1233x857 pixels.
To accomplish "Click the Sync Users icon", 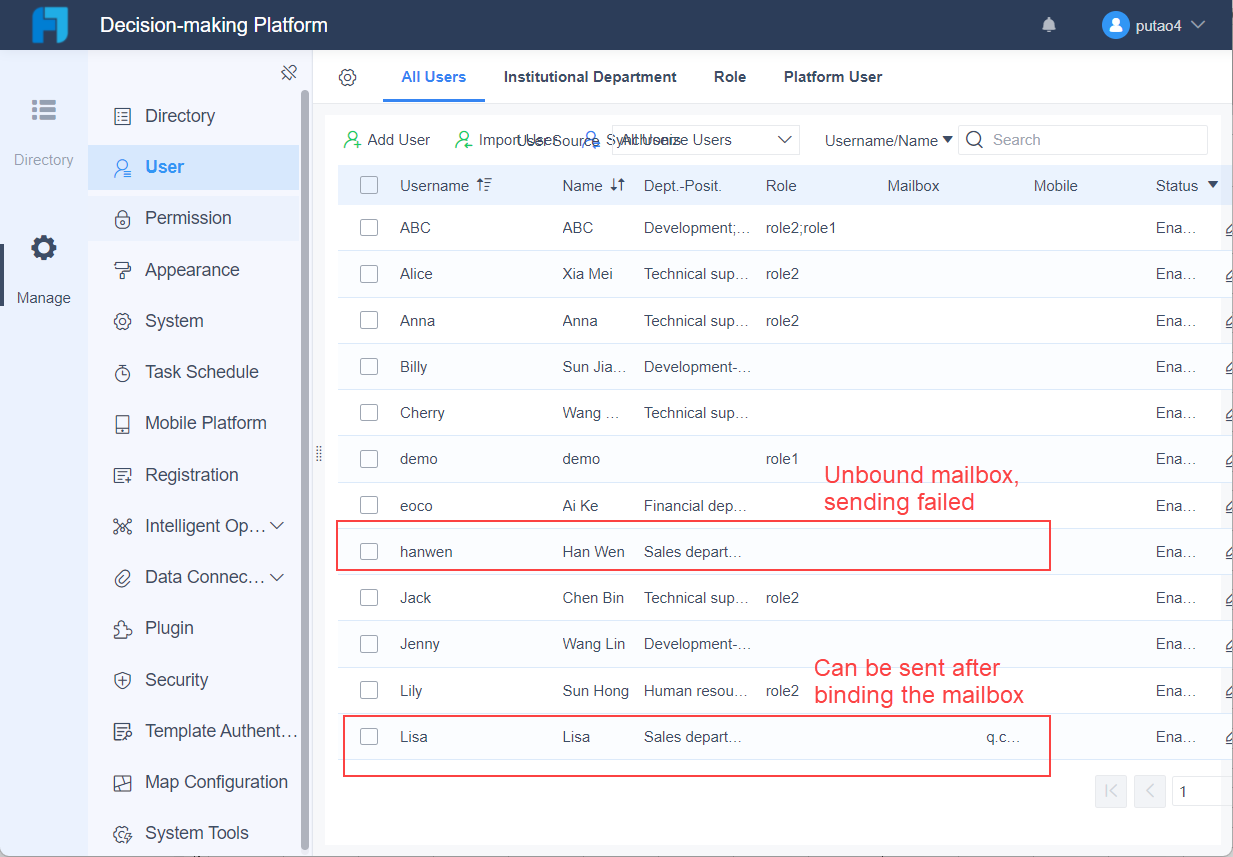I will [x=592, y=140].
